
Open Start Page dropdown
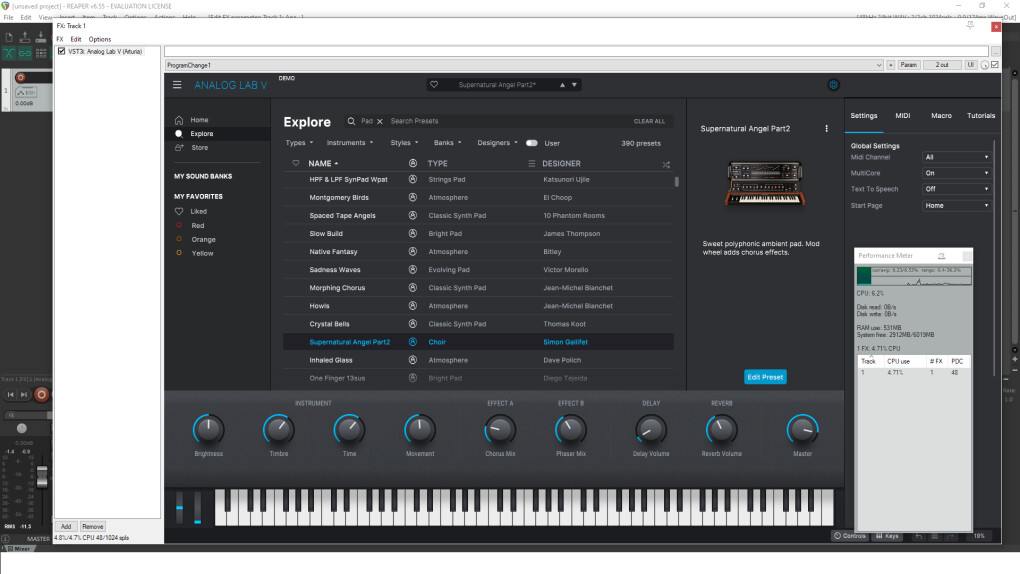coord(956,206)
